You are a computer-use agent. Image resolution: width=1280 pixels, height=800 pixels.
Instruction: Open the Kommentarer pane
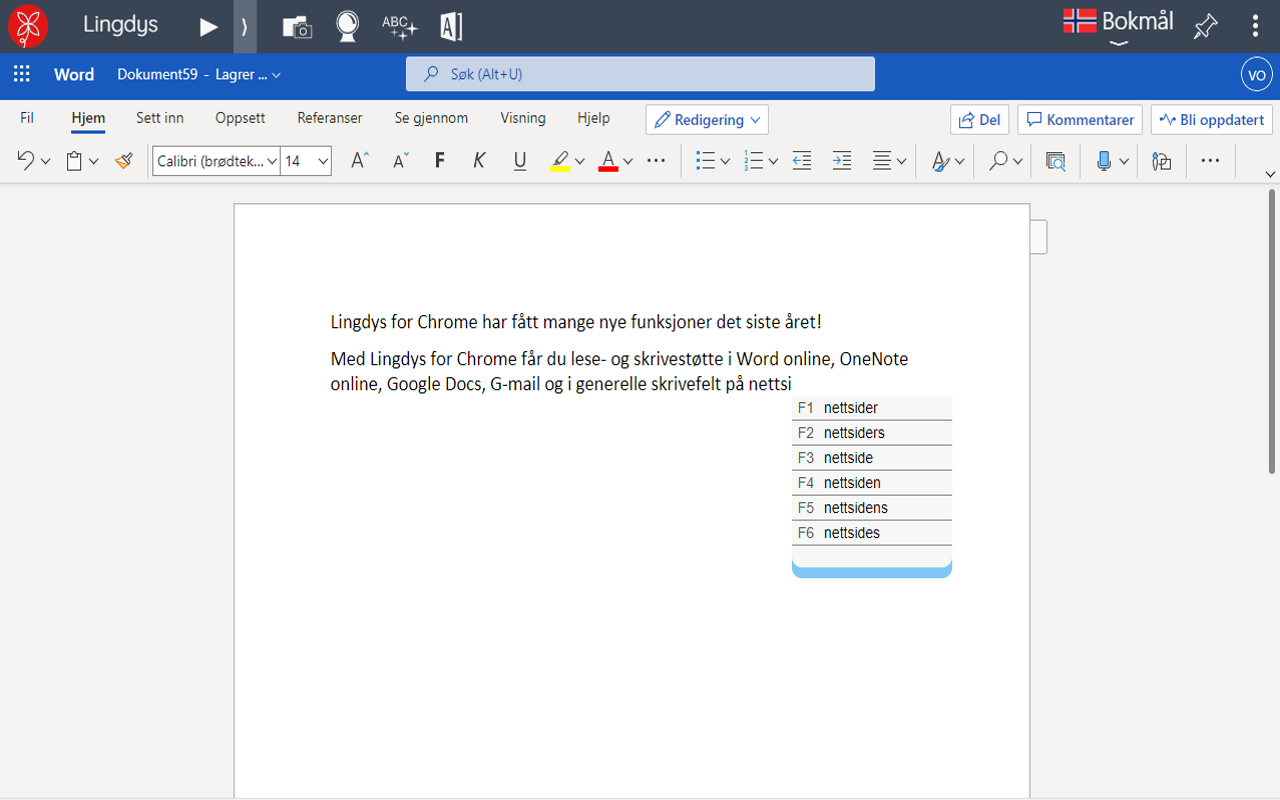point(1080,120)
